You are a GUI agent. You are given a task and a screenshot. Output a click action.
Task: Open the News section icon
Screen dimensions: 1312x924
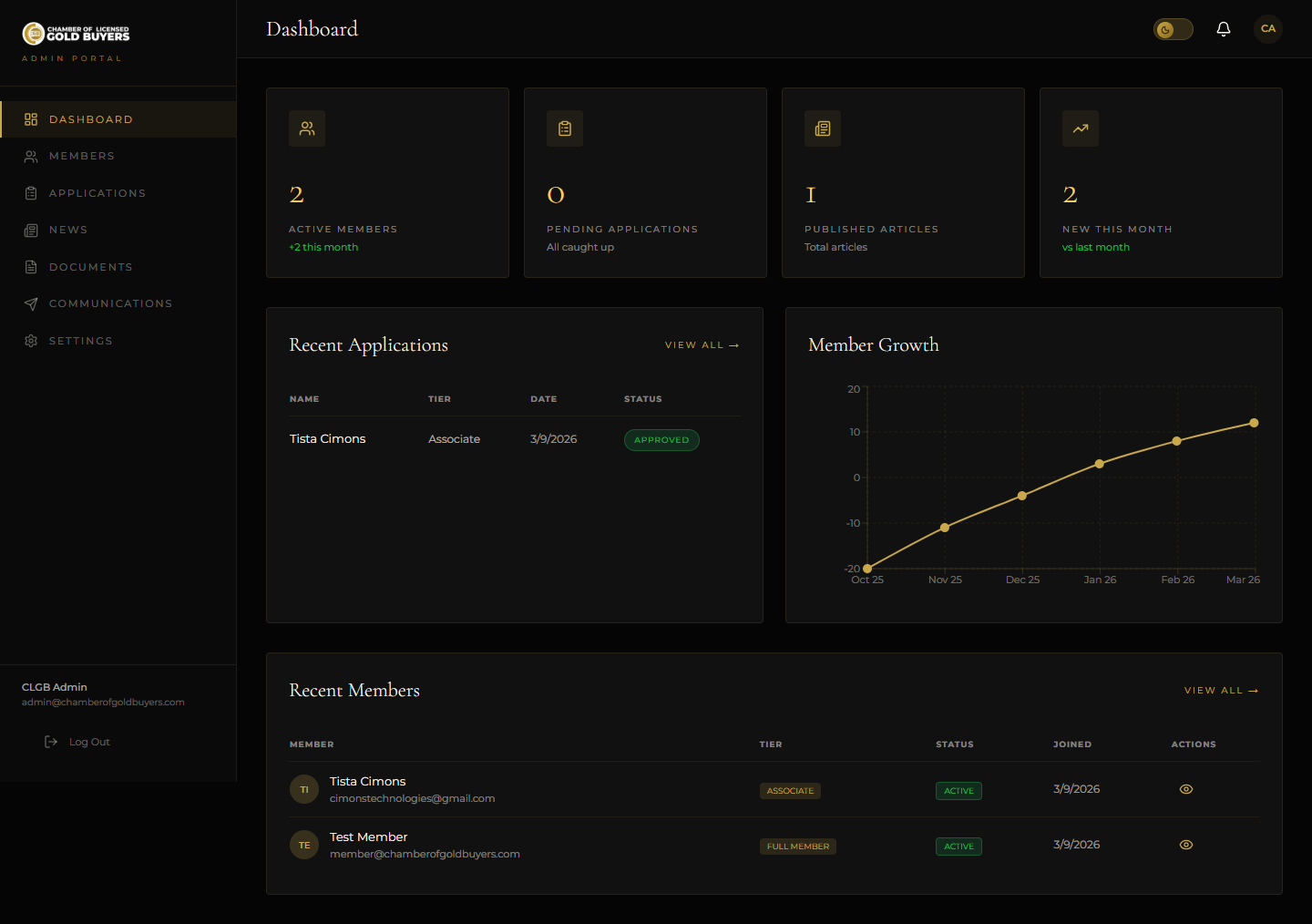pos(31,231)
